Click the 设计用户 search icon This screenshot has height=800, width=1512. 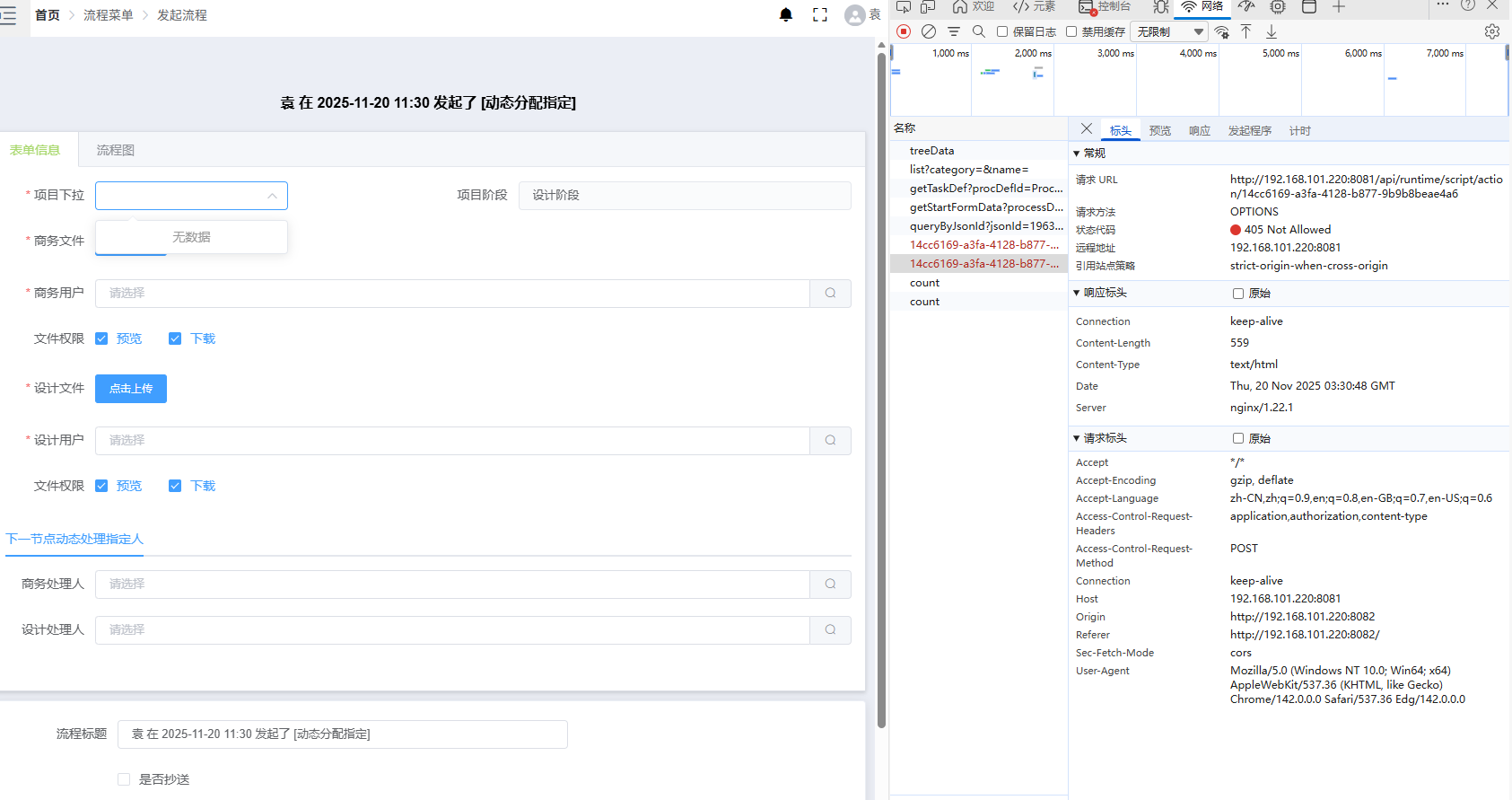pyautogui.click(x=830, y=440)
